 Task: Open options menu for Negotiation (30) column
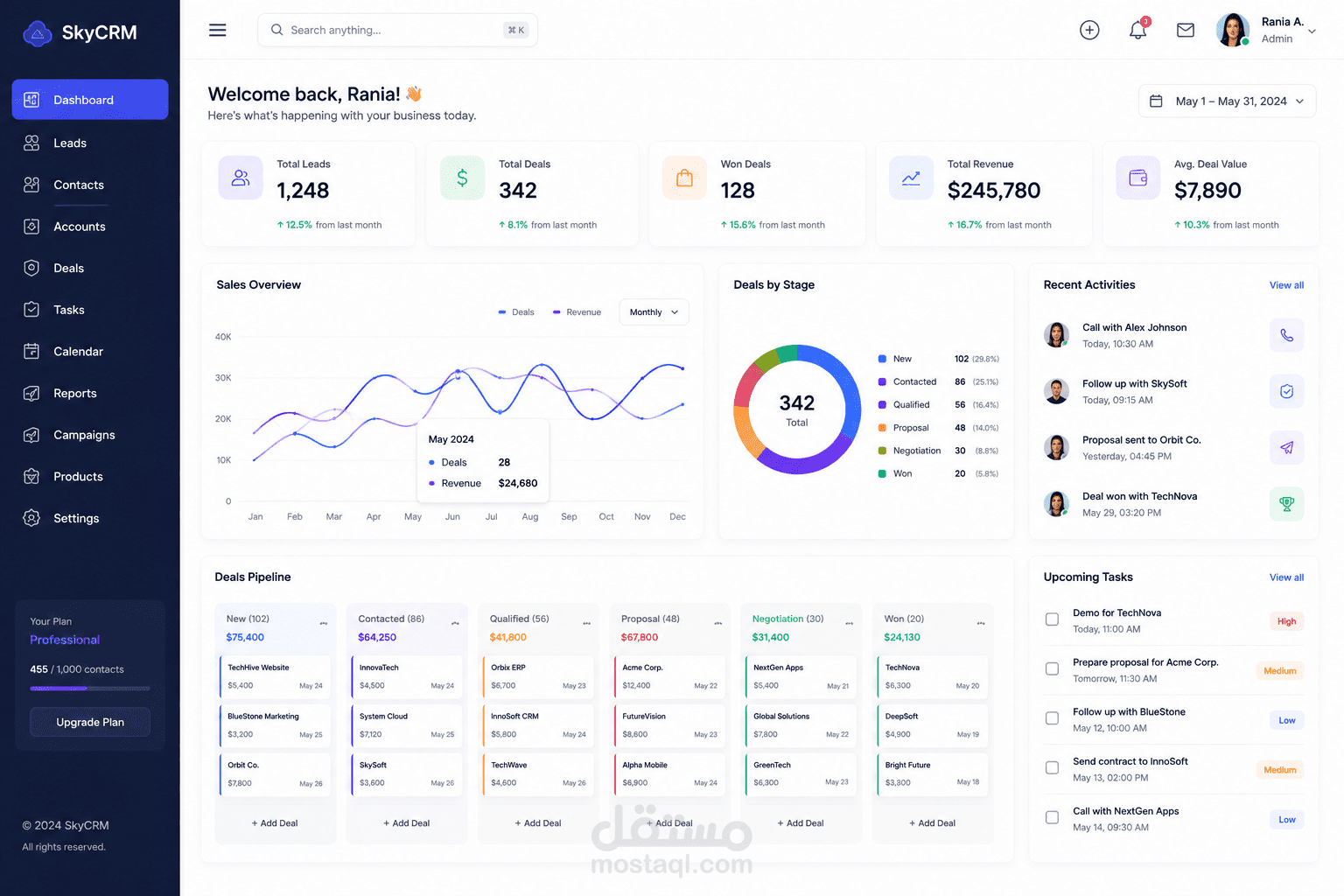click(849, 623)
